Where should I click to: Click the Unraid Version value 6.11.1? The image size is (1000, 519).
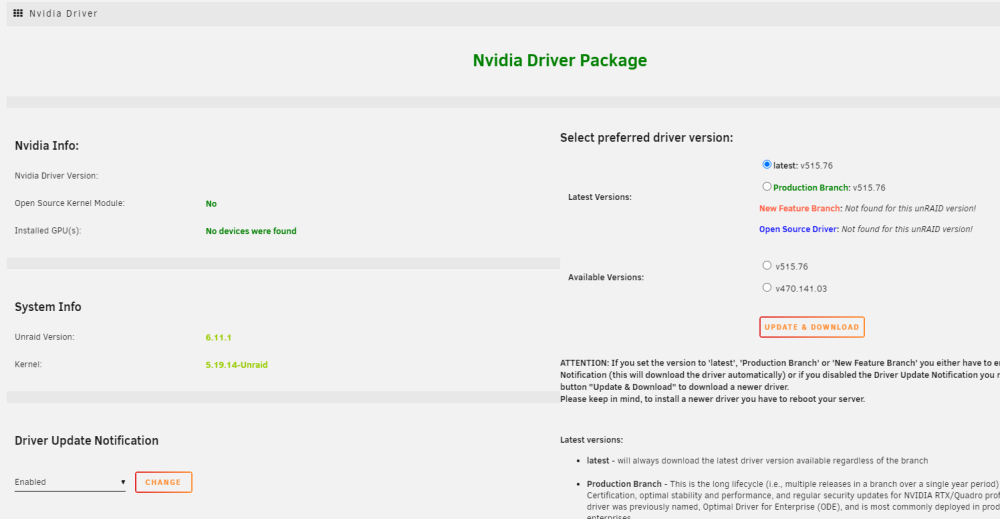[218, 337]
